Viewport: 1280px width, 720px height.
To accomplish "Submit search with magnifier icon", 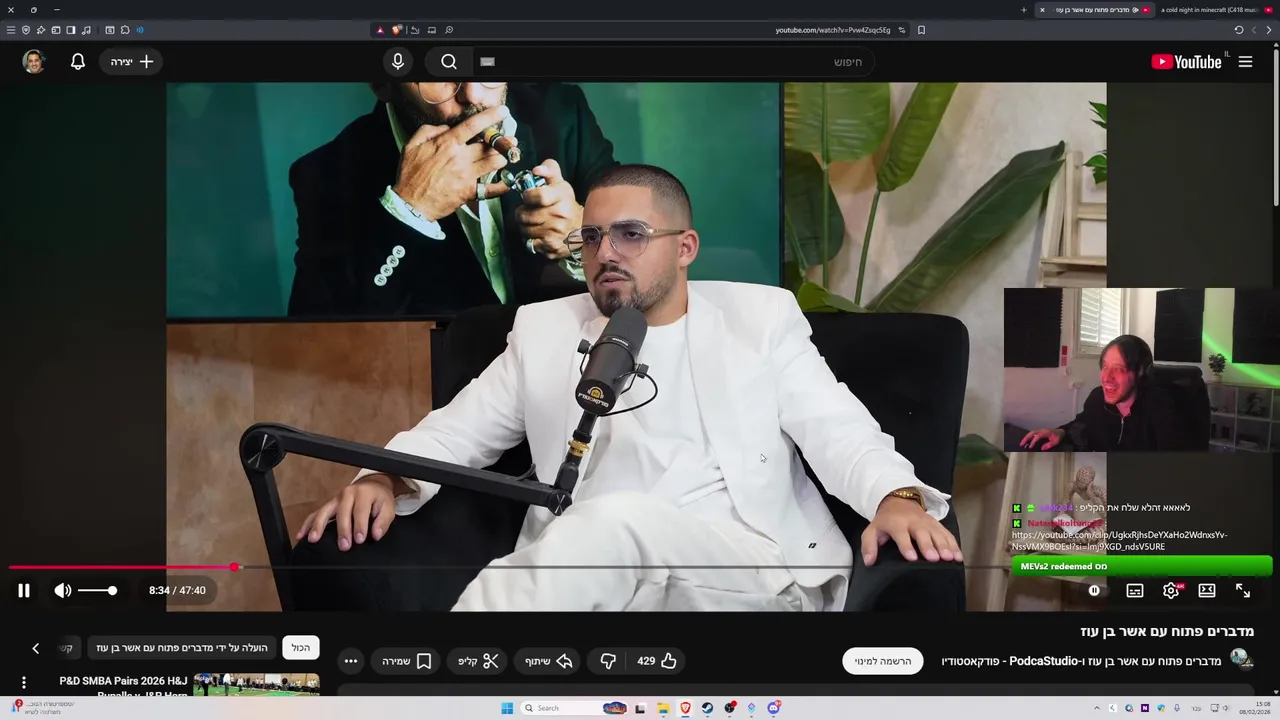I will pos(449,62).
